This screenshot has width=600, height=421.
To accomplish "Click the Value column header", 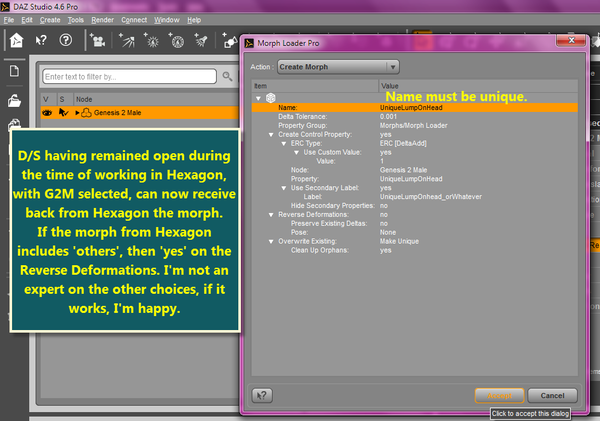I will click(478, 86).
